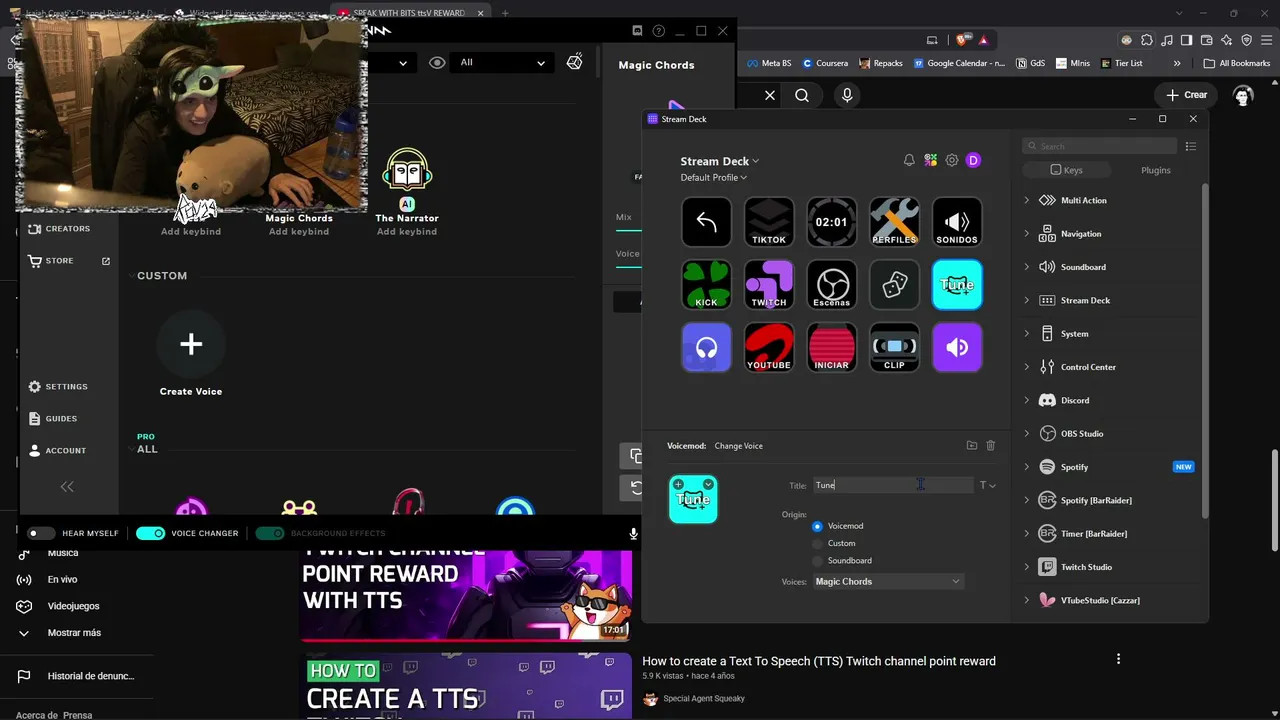Click Add keybind under The Narrator
This screenshot has height=720, width=1280.
point(407,232)
